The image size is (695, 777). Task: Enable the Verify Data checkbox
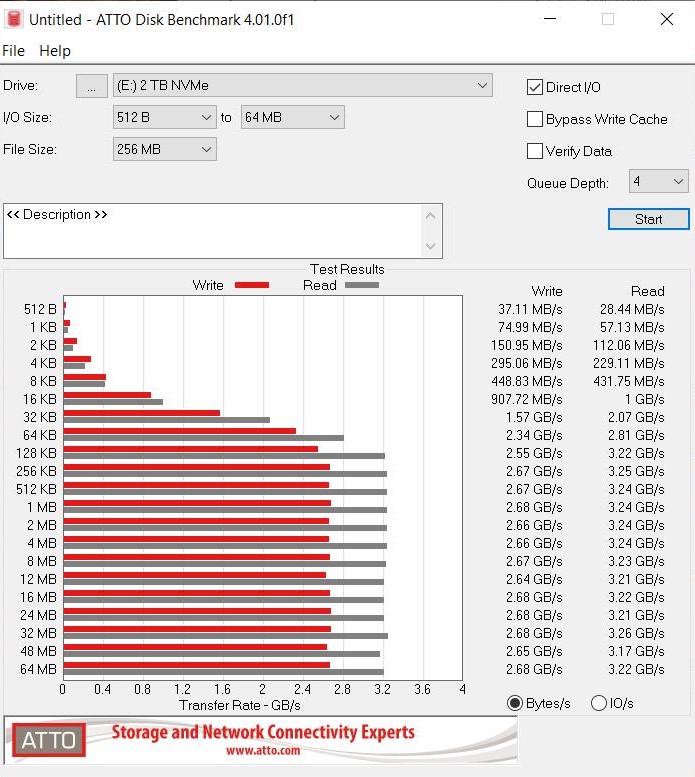coord(535,151)
